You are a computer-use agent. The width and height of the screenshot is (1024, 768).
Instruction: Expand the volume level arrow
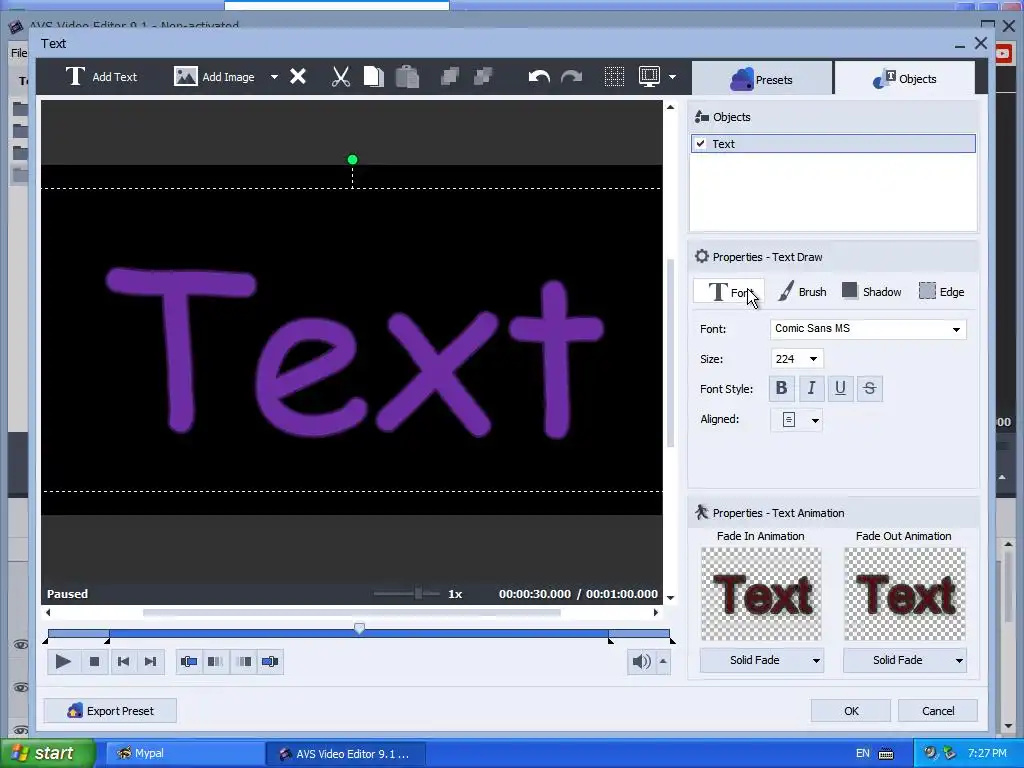tap(663, 662)
